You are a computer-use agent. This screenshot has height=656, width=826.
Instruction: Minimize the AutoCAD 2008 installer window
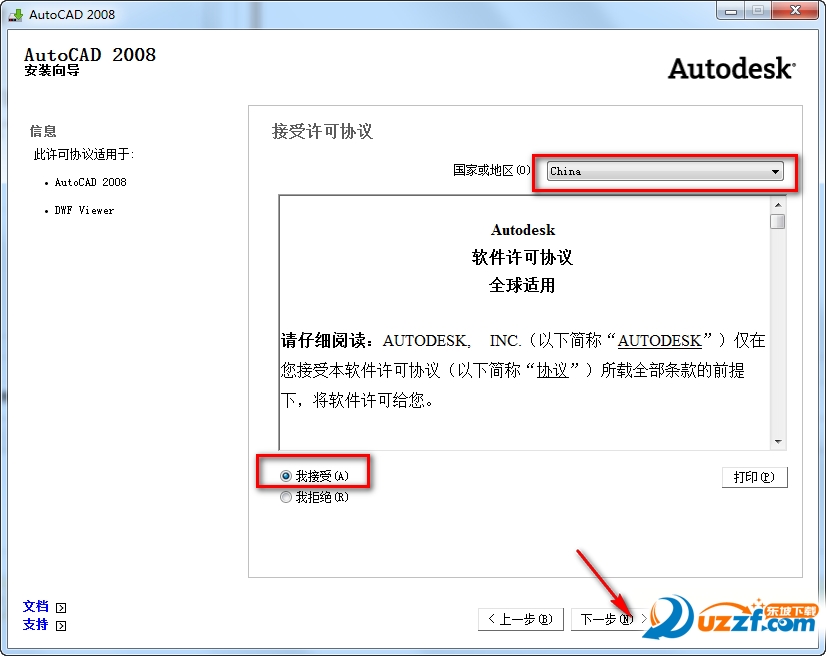[x=729, y=11]
